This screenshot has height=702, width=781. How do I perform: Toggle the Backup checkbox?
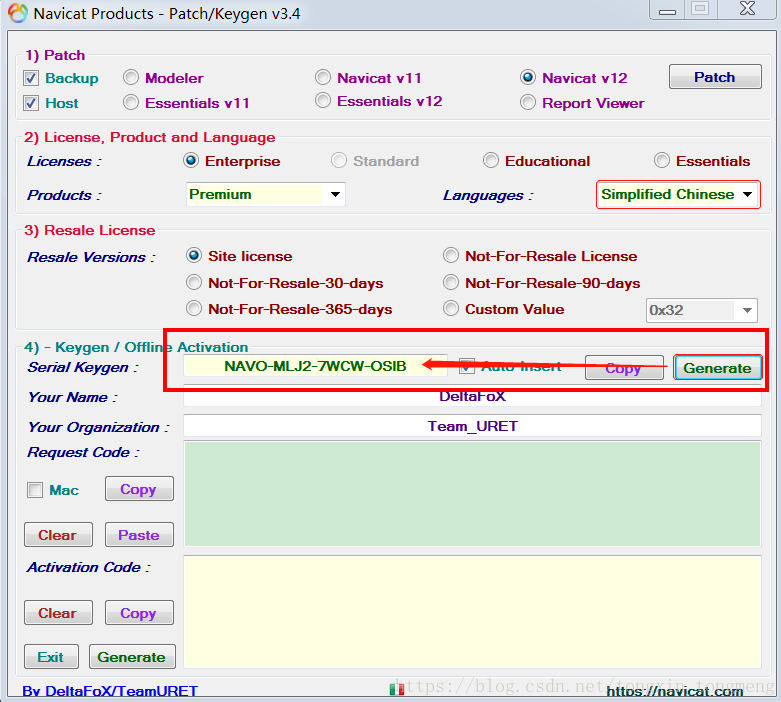click(31, 78)
